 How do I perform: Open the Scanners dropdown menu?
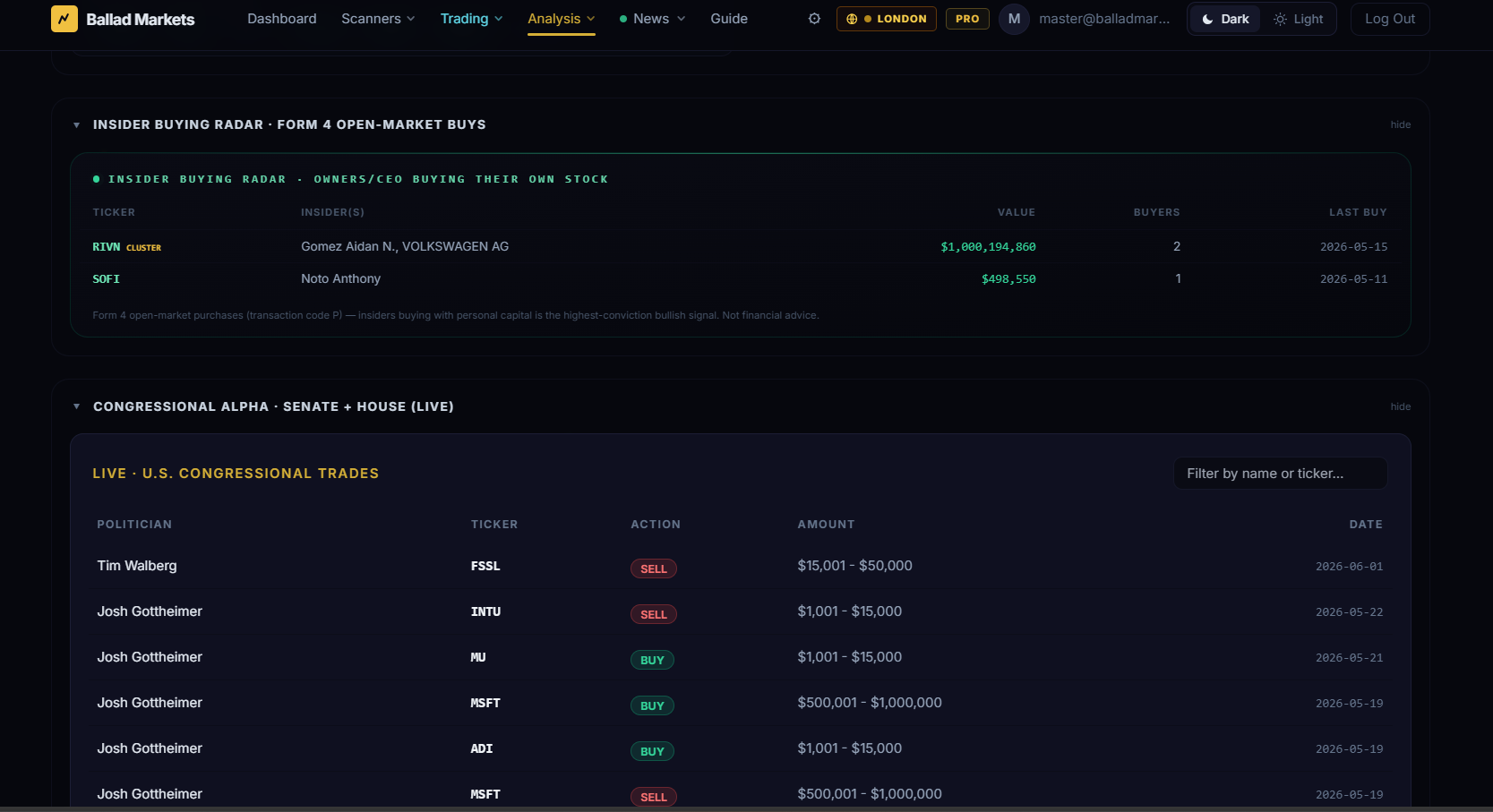point(378,19)
